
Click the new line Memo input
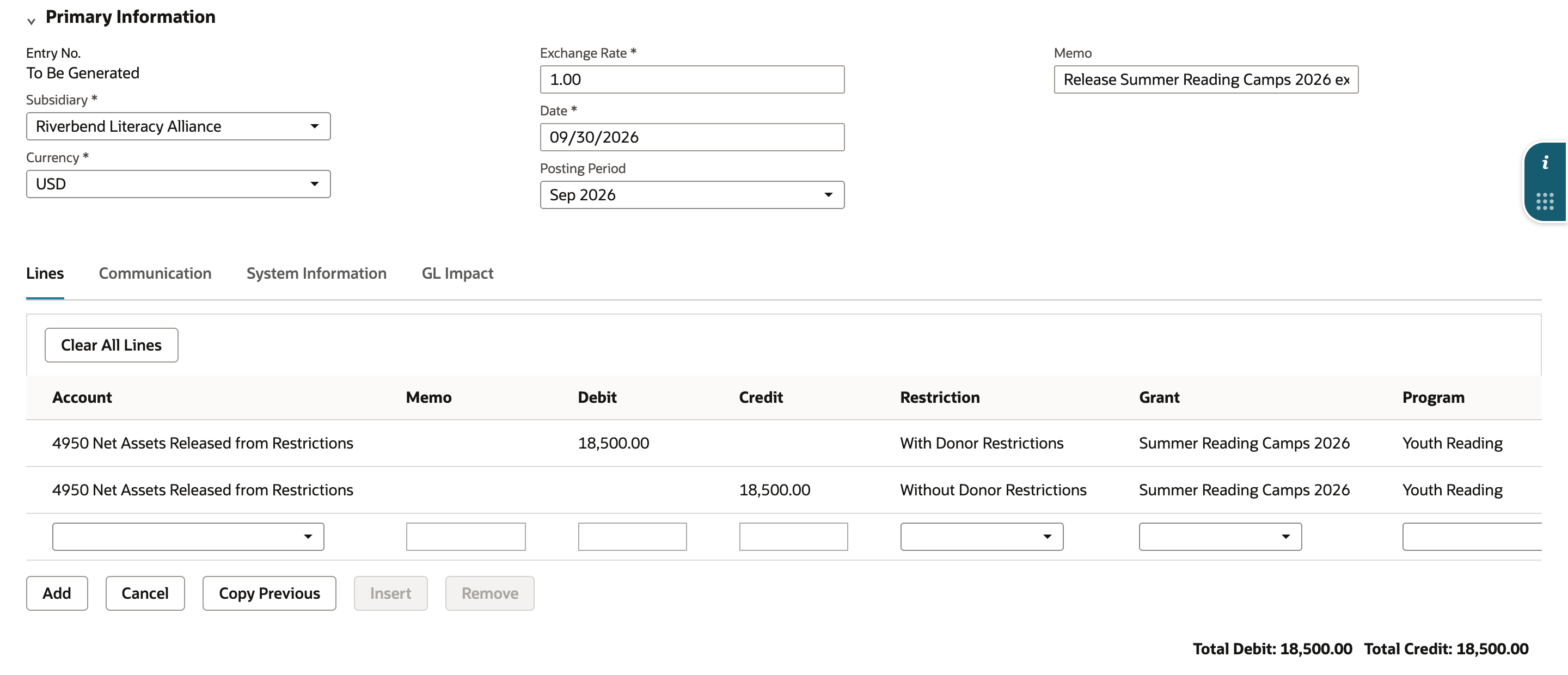pyautogui.click(x=465, y=537)
